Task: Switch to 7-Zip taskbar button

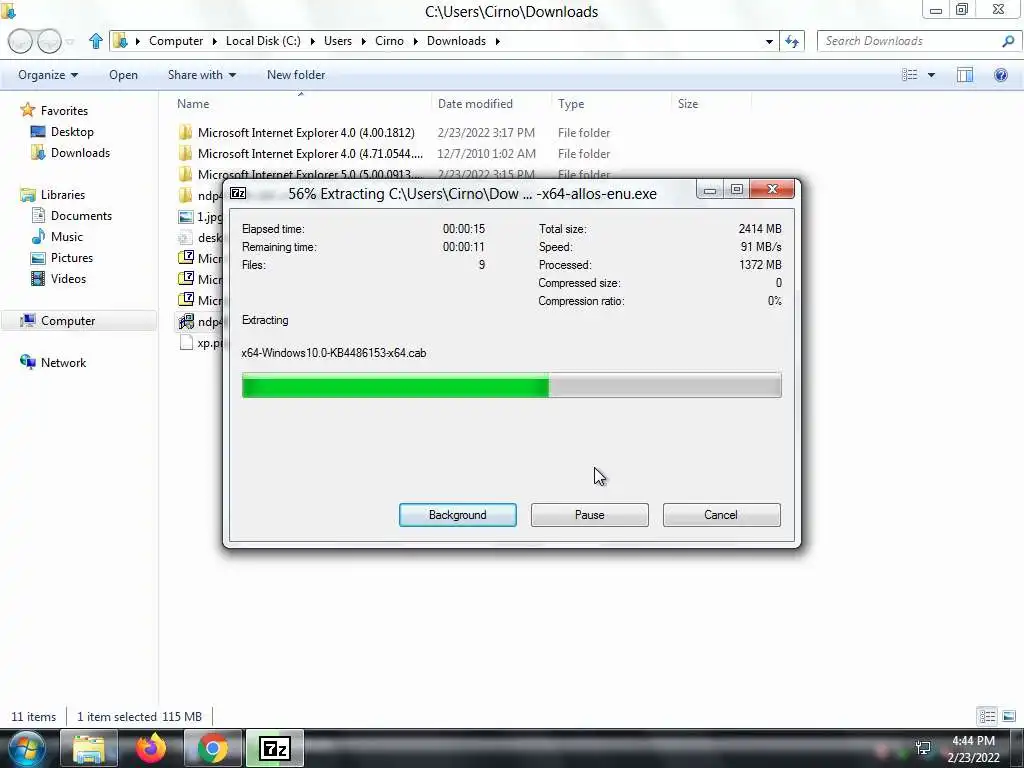Action: coord(275,748)
